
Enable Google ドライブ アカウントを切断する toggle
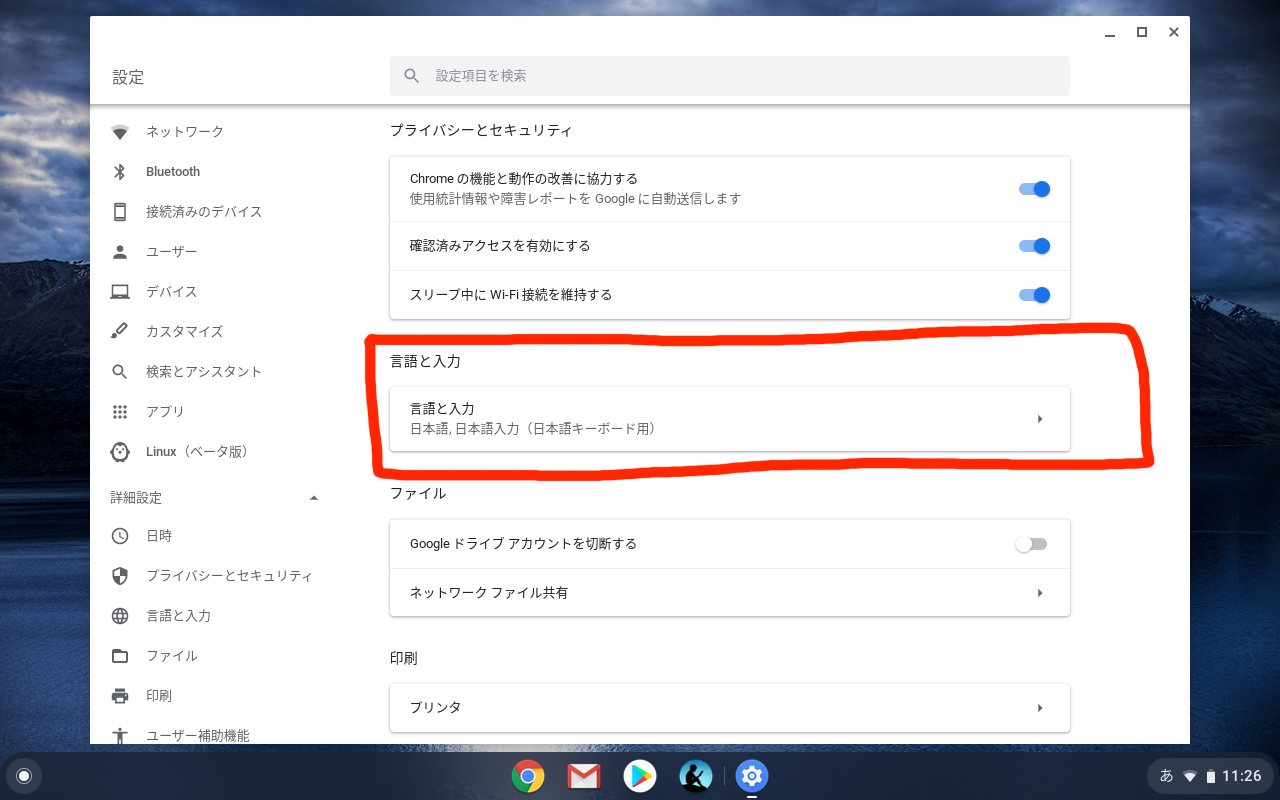pos(1031,544)
